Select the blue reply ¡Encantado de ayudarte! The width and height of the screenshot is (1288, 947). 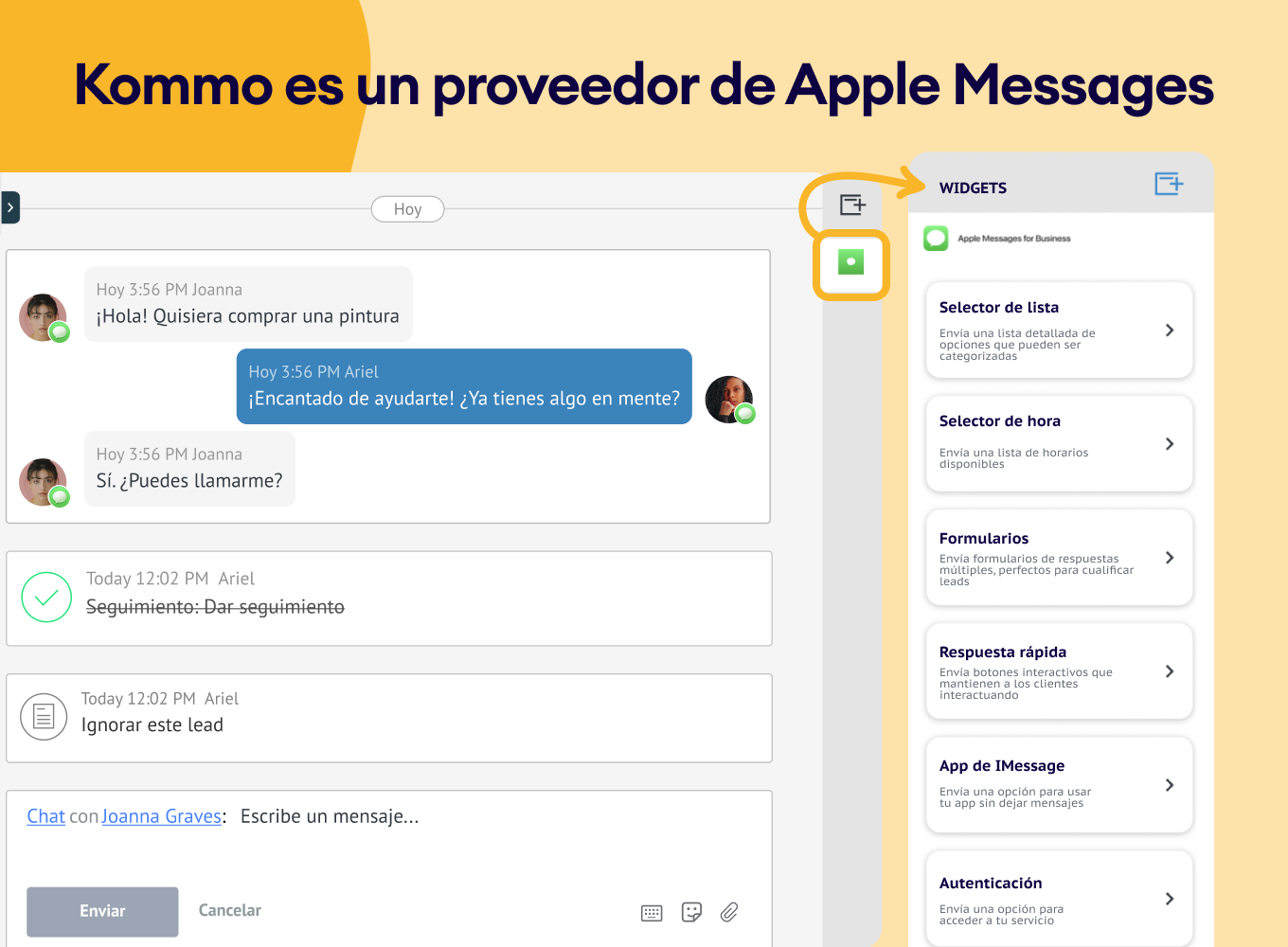(x=464, y=386)
